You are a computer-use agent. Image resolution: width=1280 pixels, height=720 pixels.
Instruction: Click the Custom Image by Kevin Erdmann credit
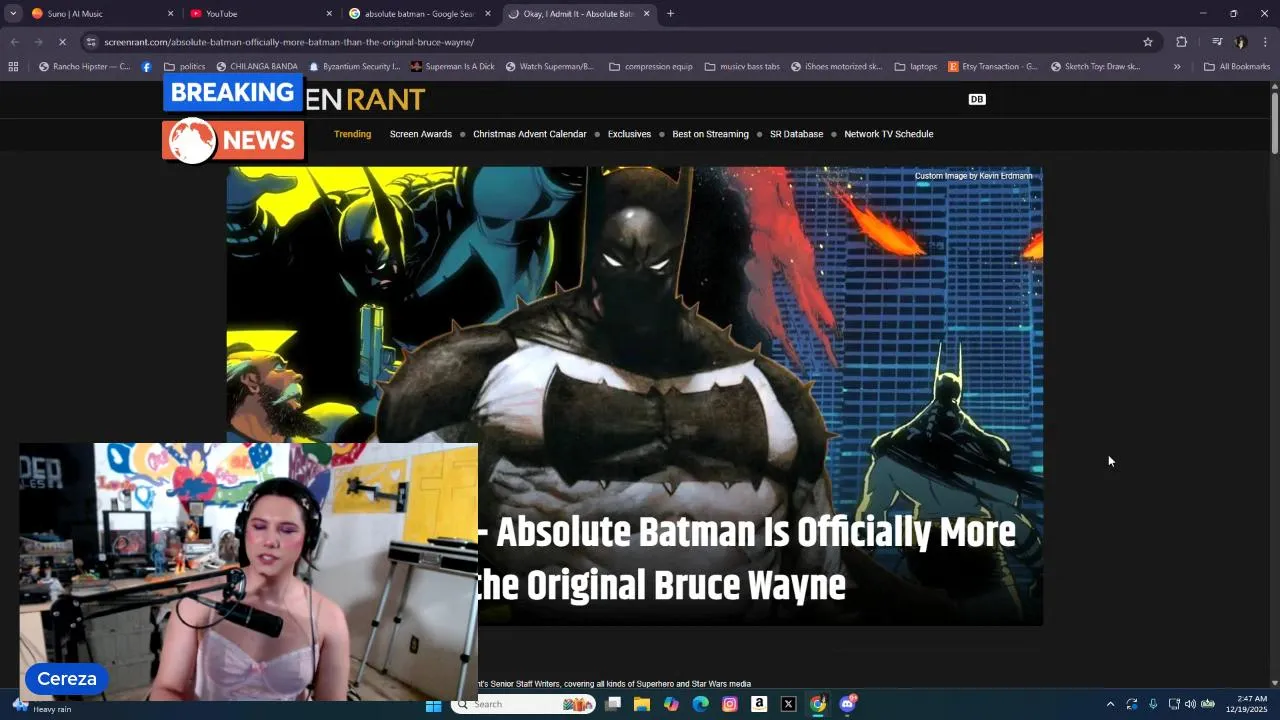[973, 176]
